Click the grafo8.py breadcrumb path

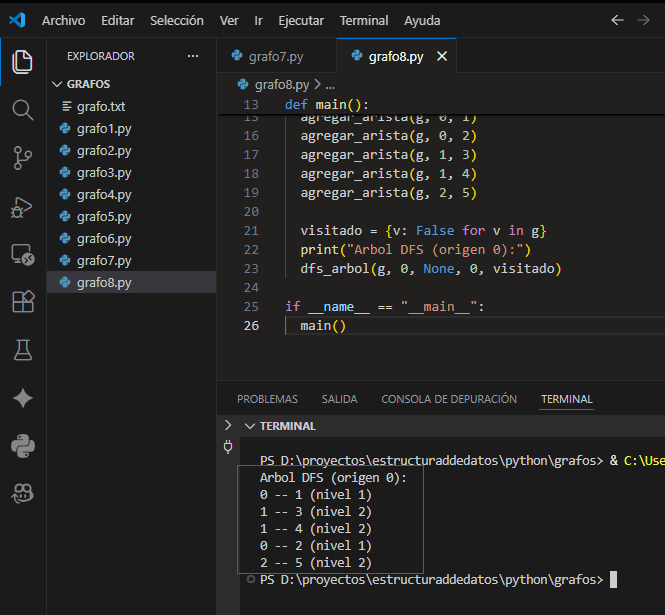[x=282, y=85]
